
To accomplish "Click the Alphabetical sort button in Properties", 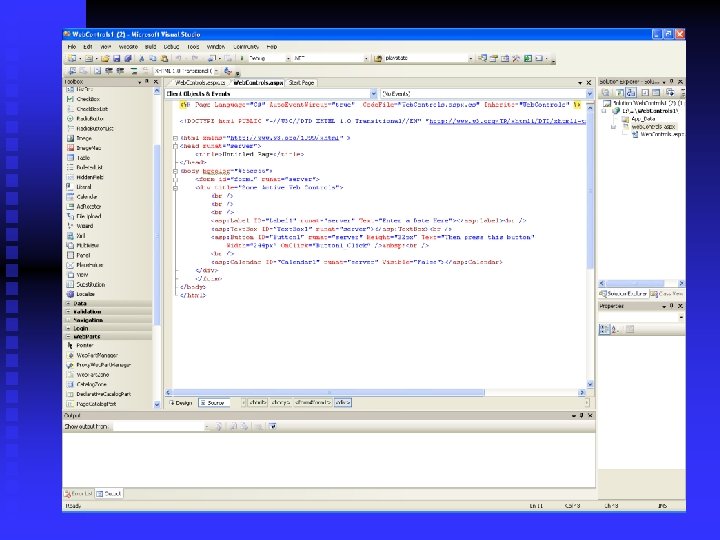I will (x=615, y=329).
